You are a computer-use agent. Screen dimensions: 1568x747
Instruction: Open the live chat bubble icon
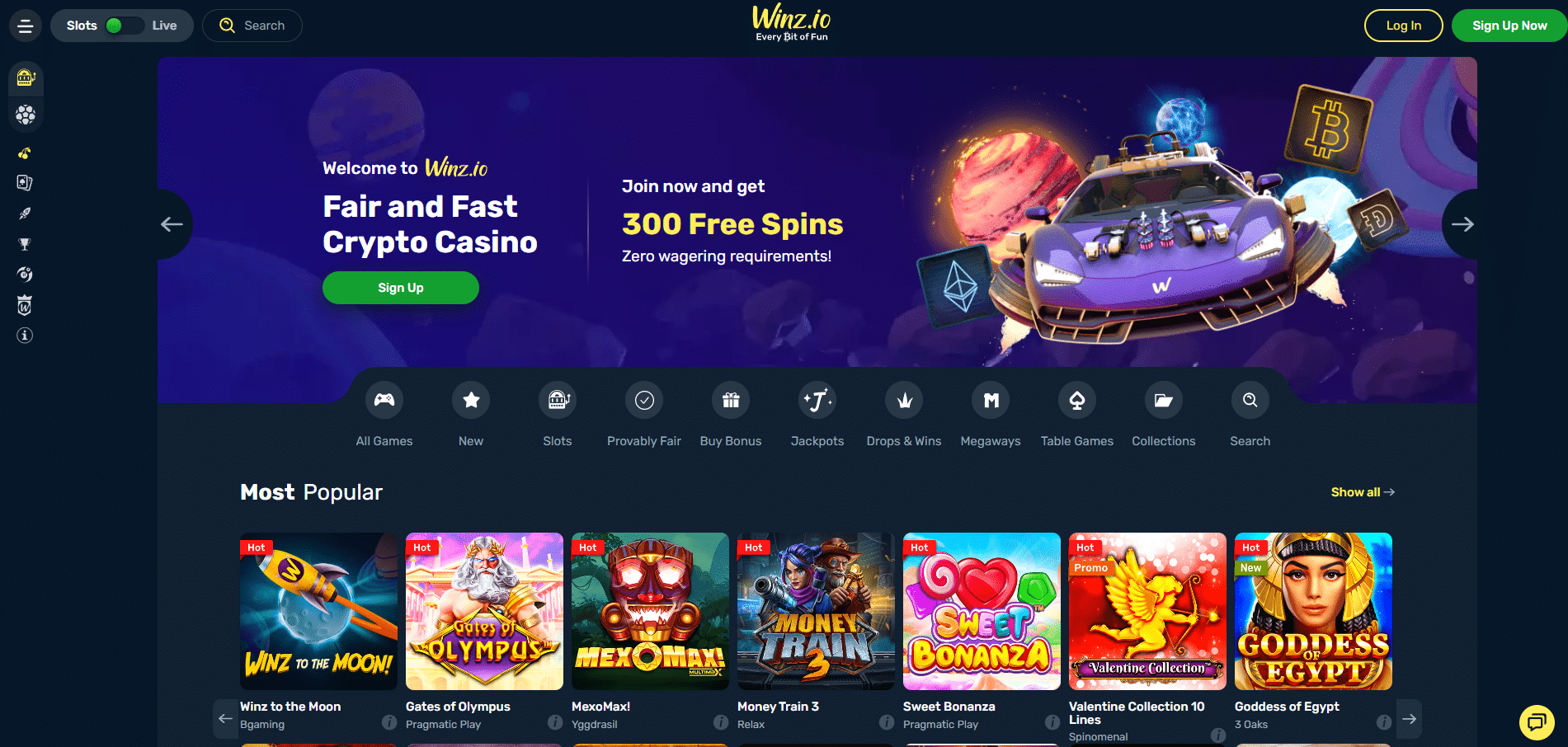[x=1537, y=722]
